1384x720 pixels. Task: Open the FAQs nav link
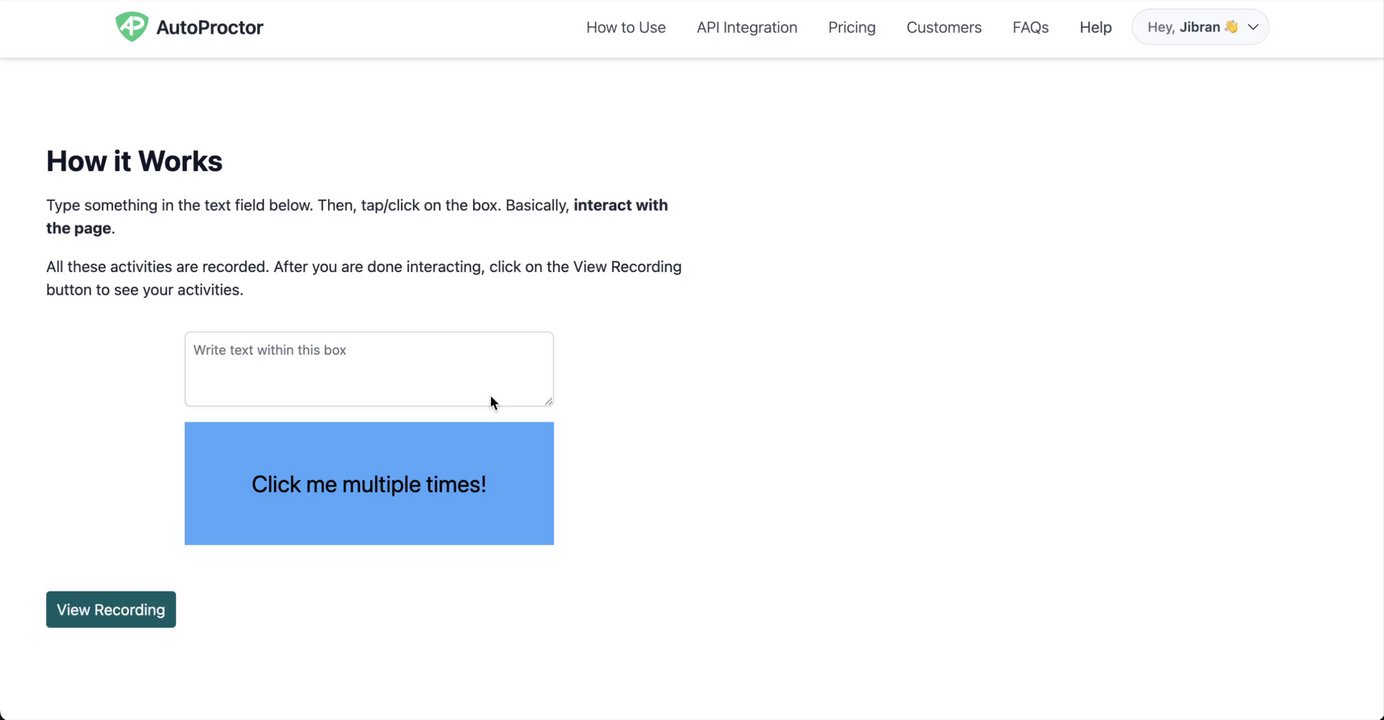tap(1031, 28)
